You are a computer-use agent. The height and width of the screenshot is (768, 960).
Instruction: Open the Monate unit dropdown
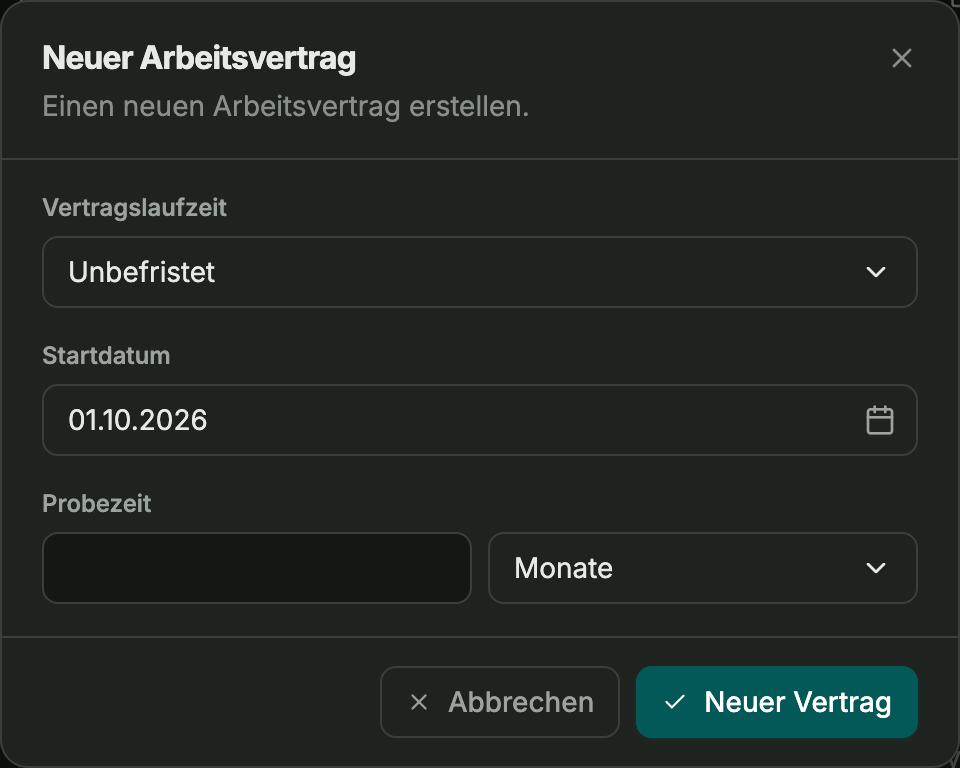[702, 568]
